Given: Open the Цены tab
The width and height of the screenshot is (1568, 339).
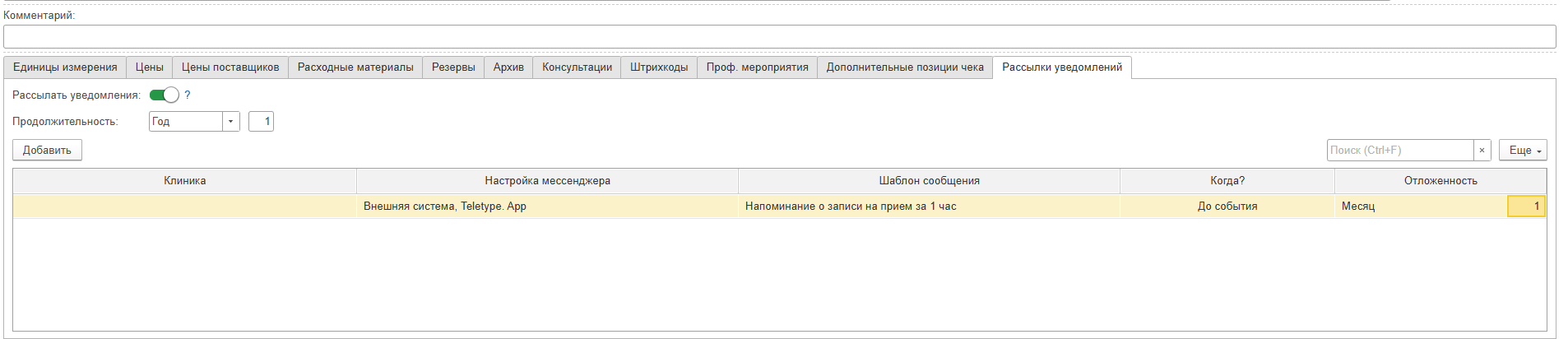Looking at the screenshot, I should coord(149,67).
